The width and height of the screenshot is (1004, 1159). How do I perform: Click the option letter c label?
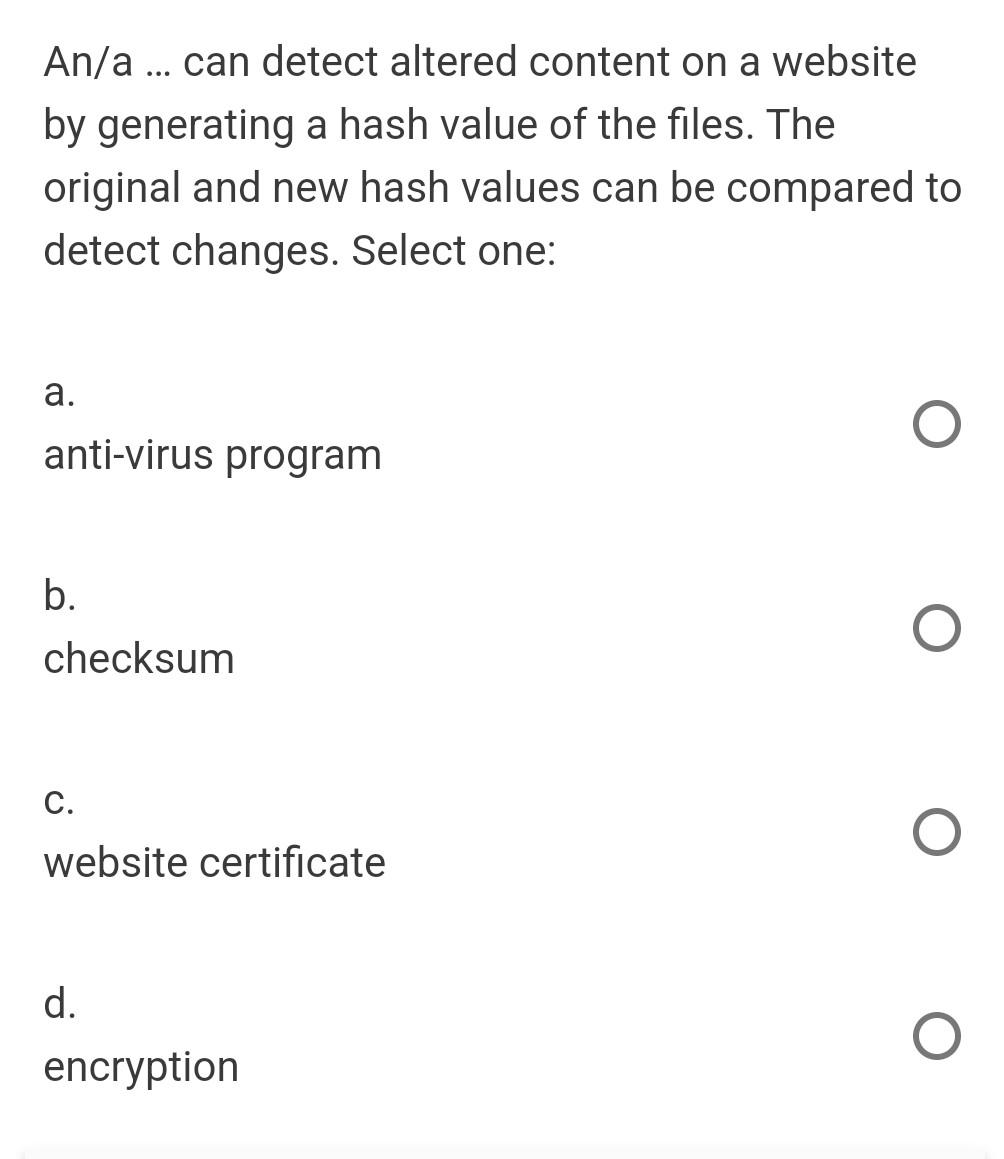58,801
